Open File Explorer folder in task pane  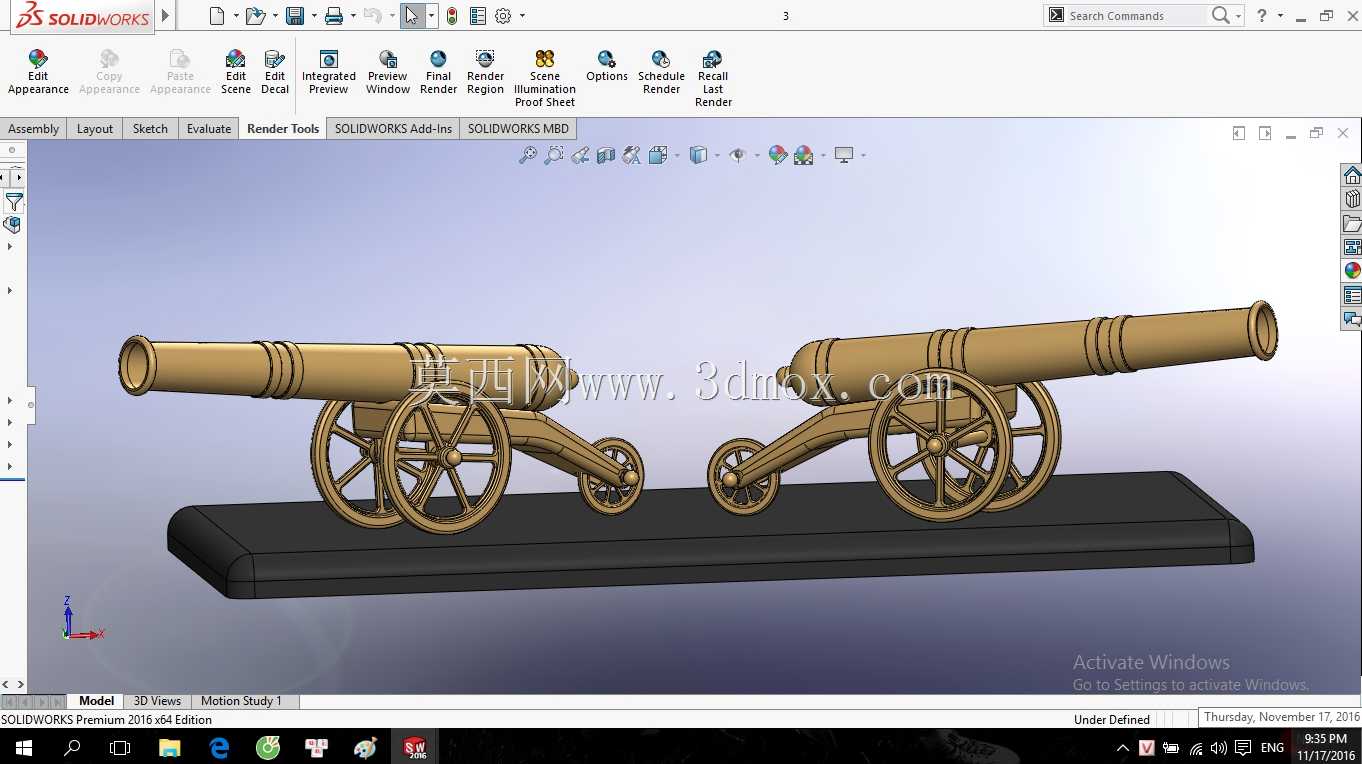pos(1352,223)
